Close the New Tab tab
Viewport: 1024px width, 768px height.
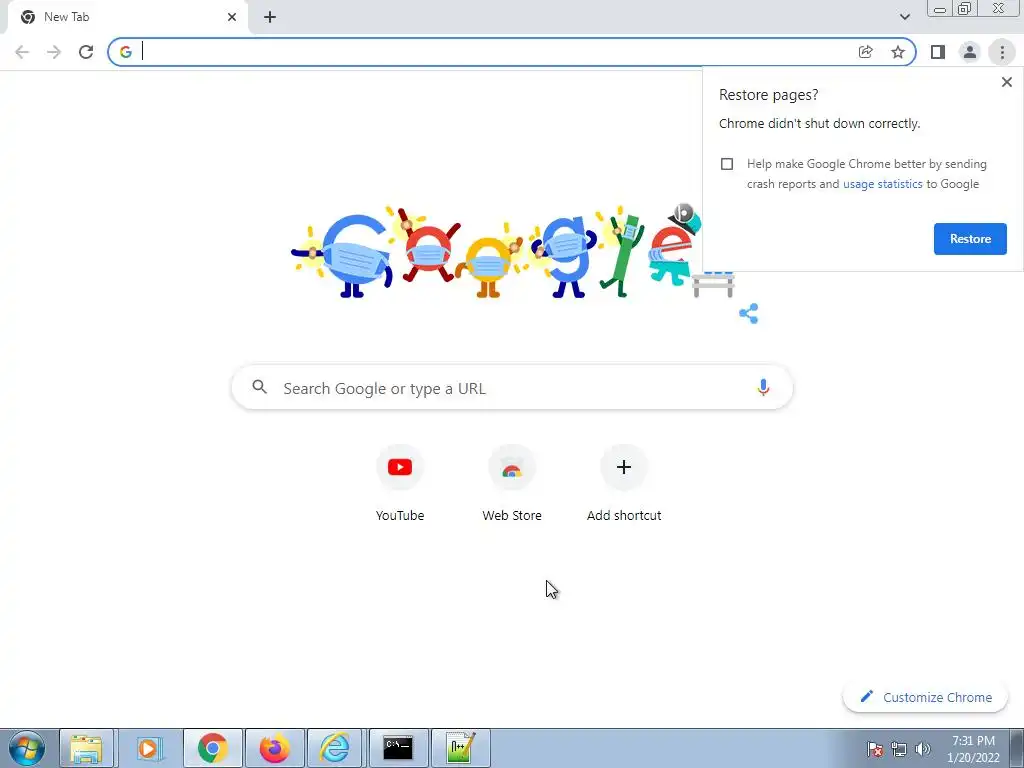(232, 17)
